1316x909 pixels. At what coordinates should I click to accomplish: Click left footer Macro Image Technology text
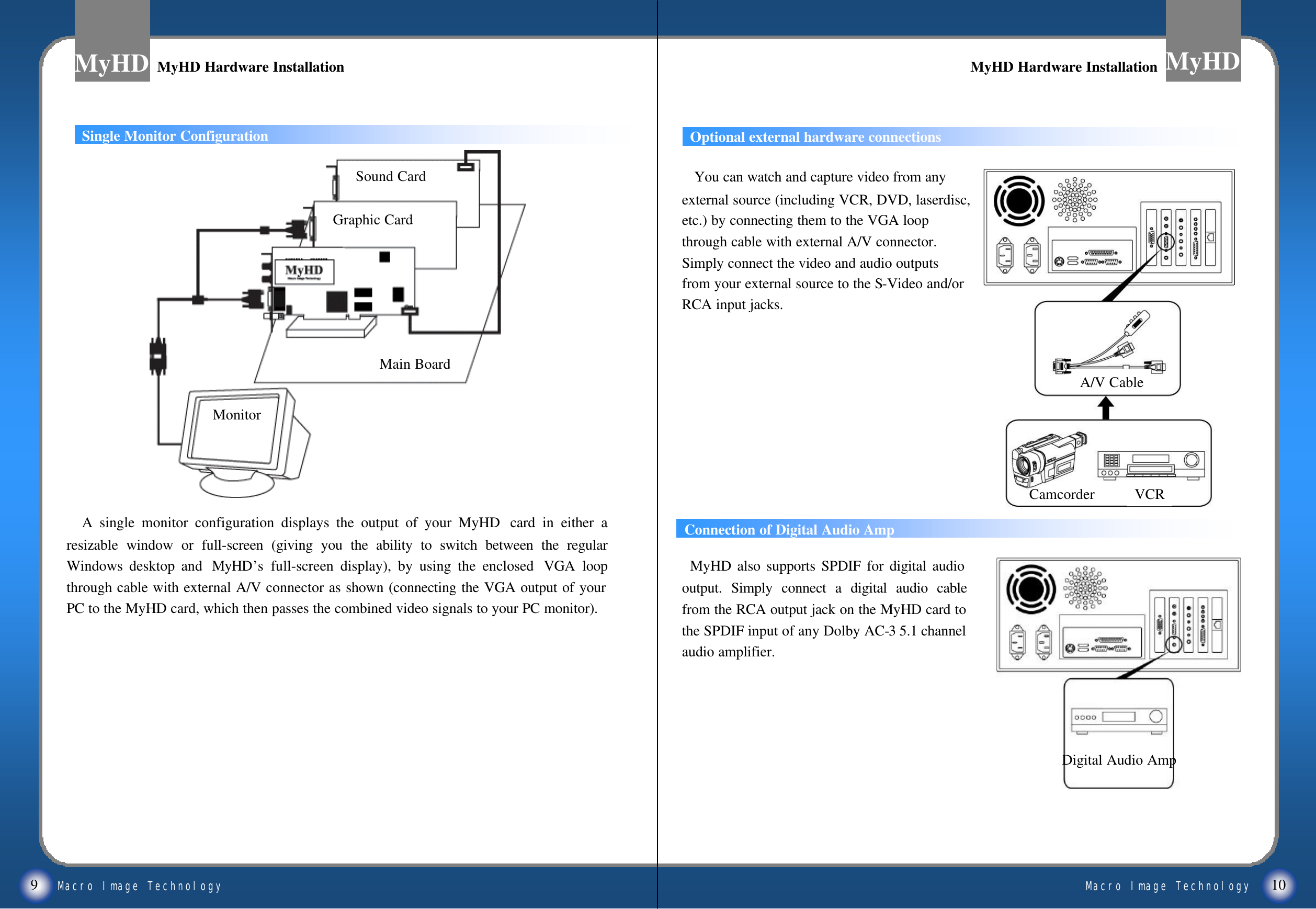coord(139,886)
